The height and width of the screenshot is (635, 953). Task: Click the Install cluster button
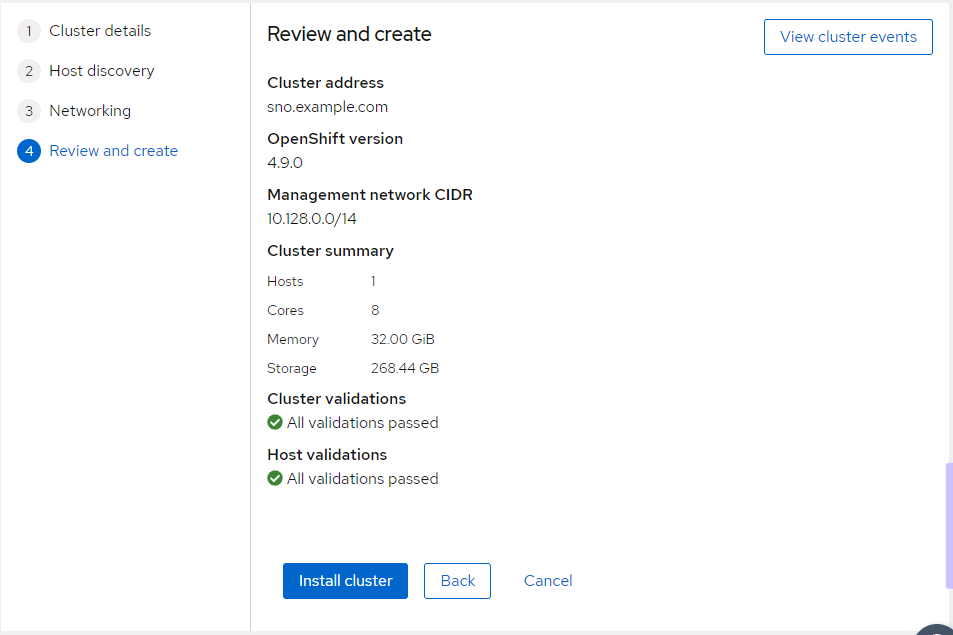pyautogui.click(x=345, y=581)
